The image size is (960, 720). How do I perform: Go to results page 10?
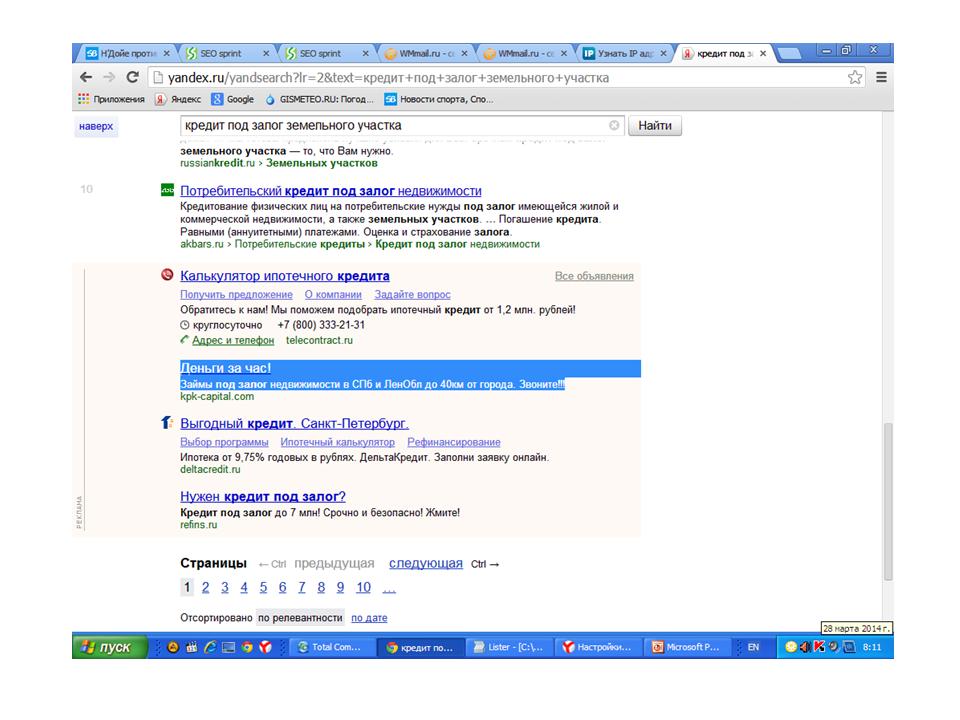[x=364, y=588]
